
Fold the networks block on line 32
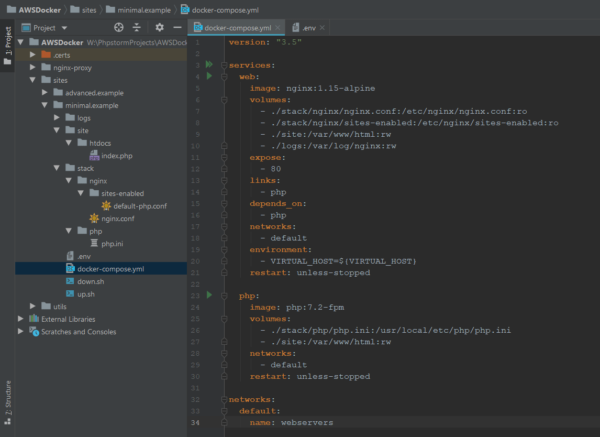(x=224, y=399)
